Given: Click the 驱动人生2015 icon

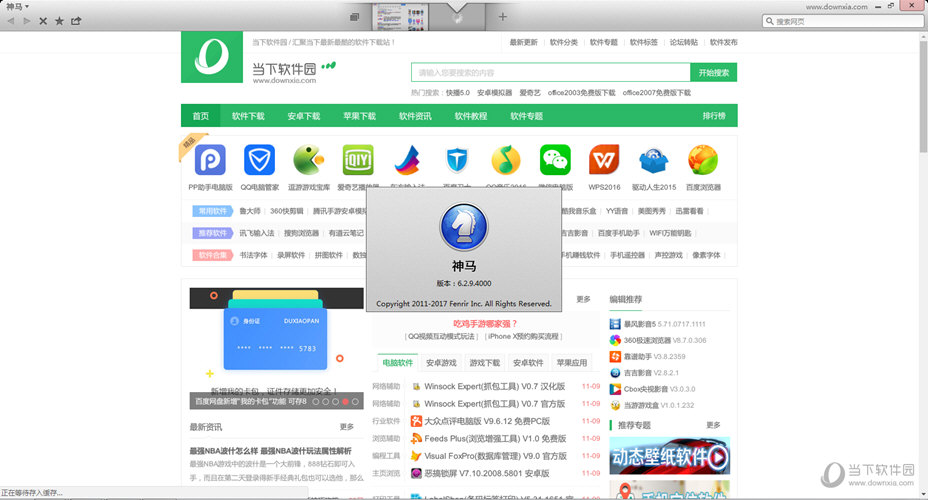Looking at the screenshot, I should [653, 160].
